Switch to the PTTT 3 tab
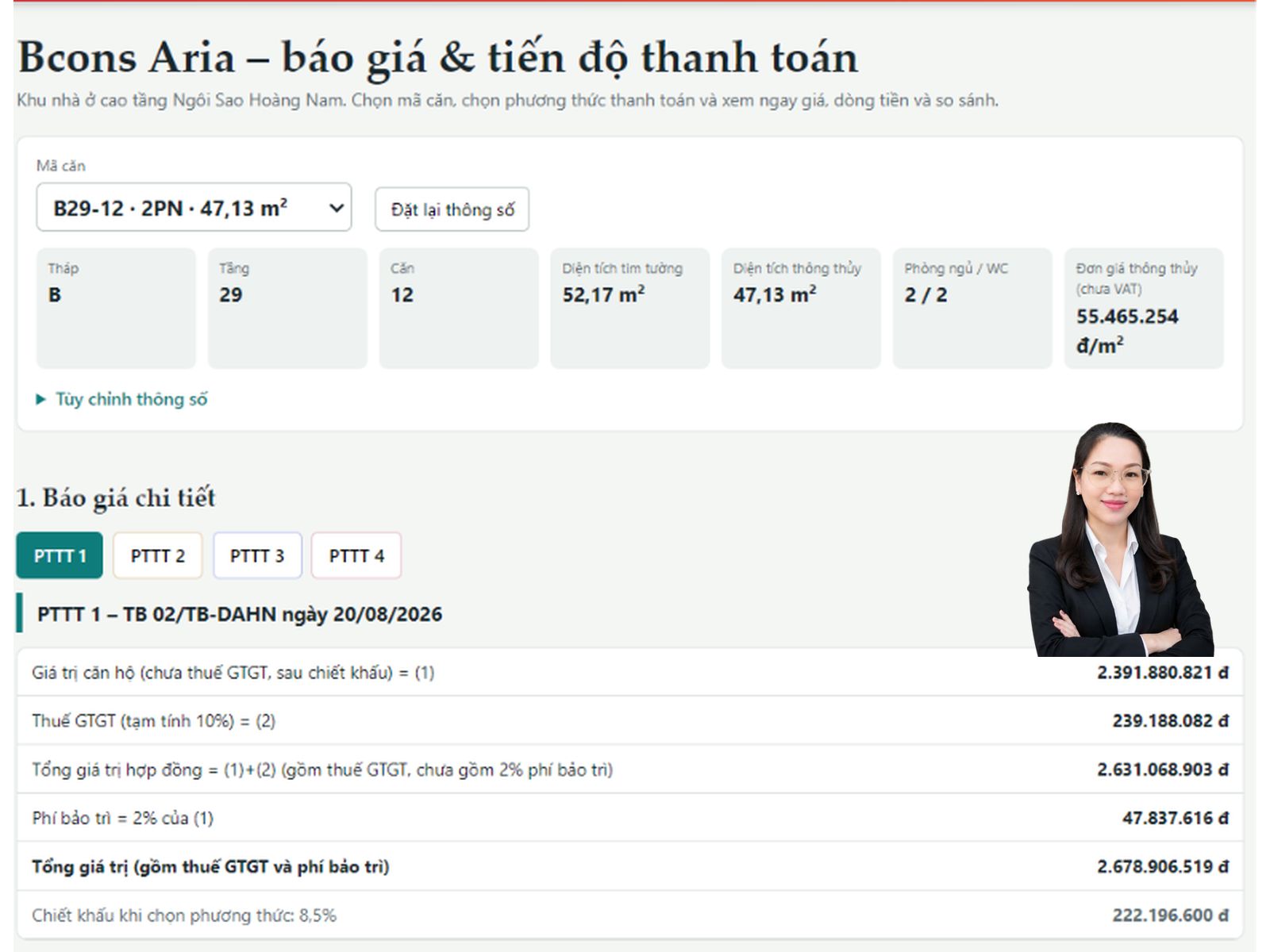Image resolution: width=1270 pixels, height=952 pixels. [257, 555]
